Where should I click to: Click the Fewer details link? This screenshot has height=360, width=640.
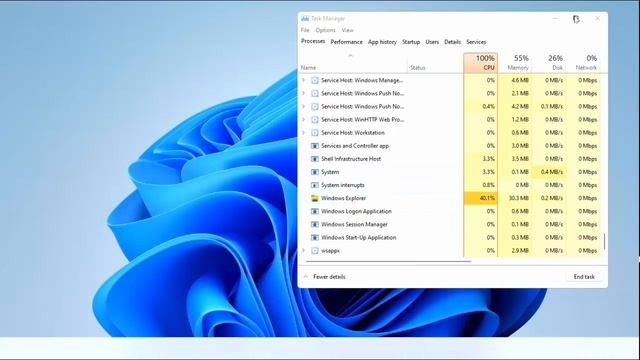[329, 277]
